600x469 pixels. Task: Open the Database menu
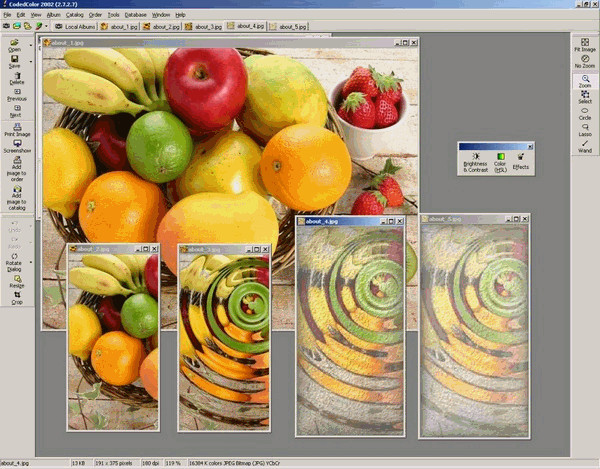136,15
